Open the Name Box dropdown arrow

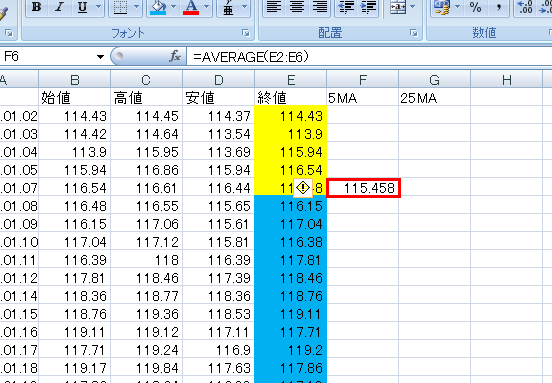click(100, 57)
